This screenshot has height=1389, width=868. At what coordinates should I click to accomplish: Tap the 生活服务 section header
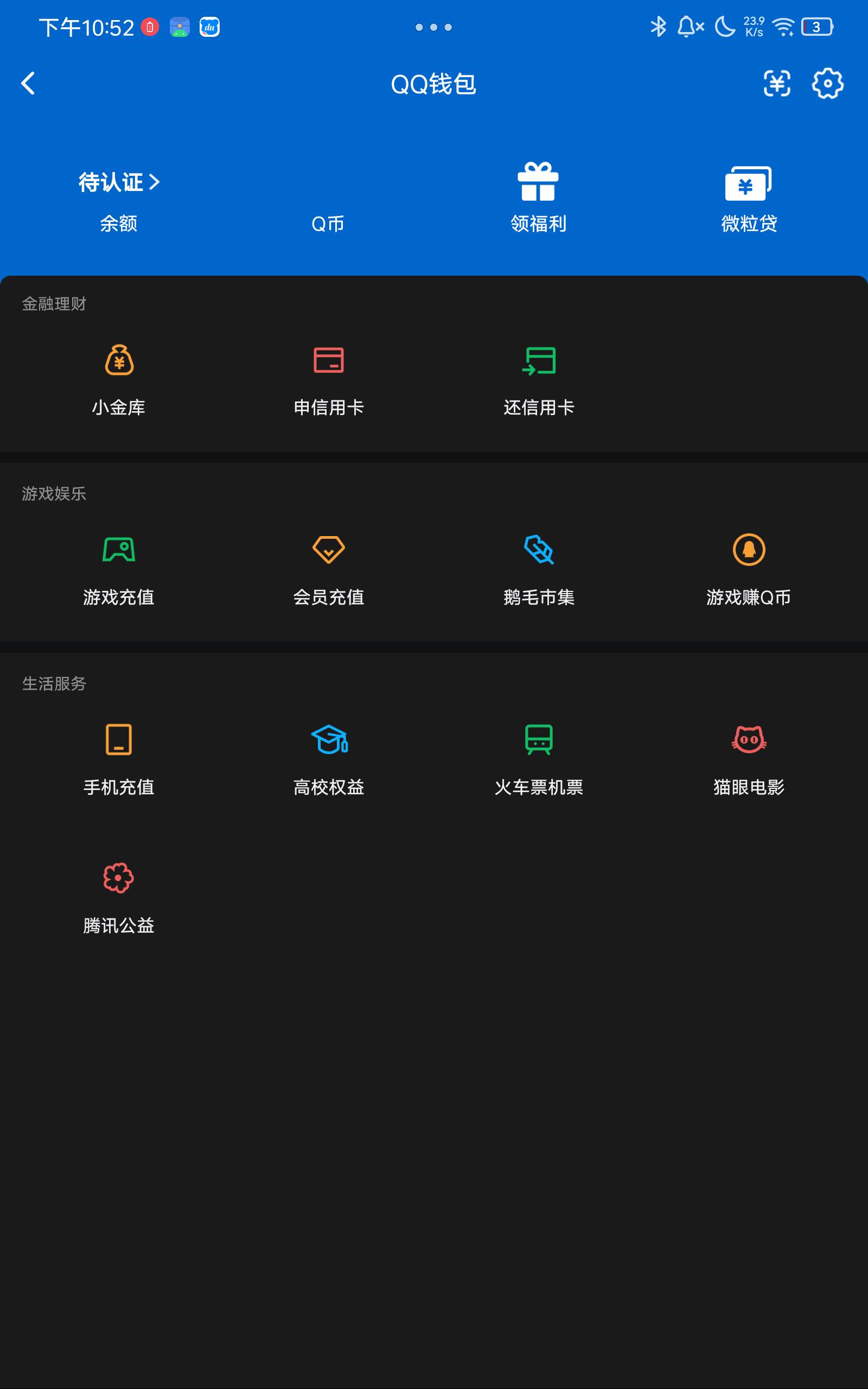click(54, 684)
